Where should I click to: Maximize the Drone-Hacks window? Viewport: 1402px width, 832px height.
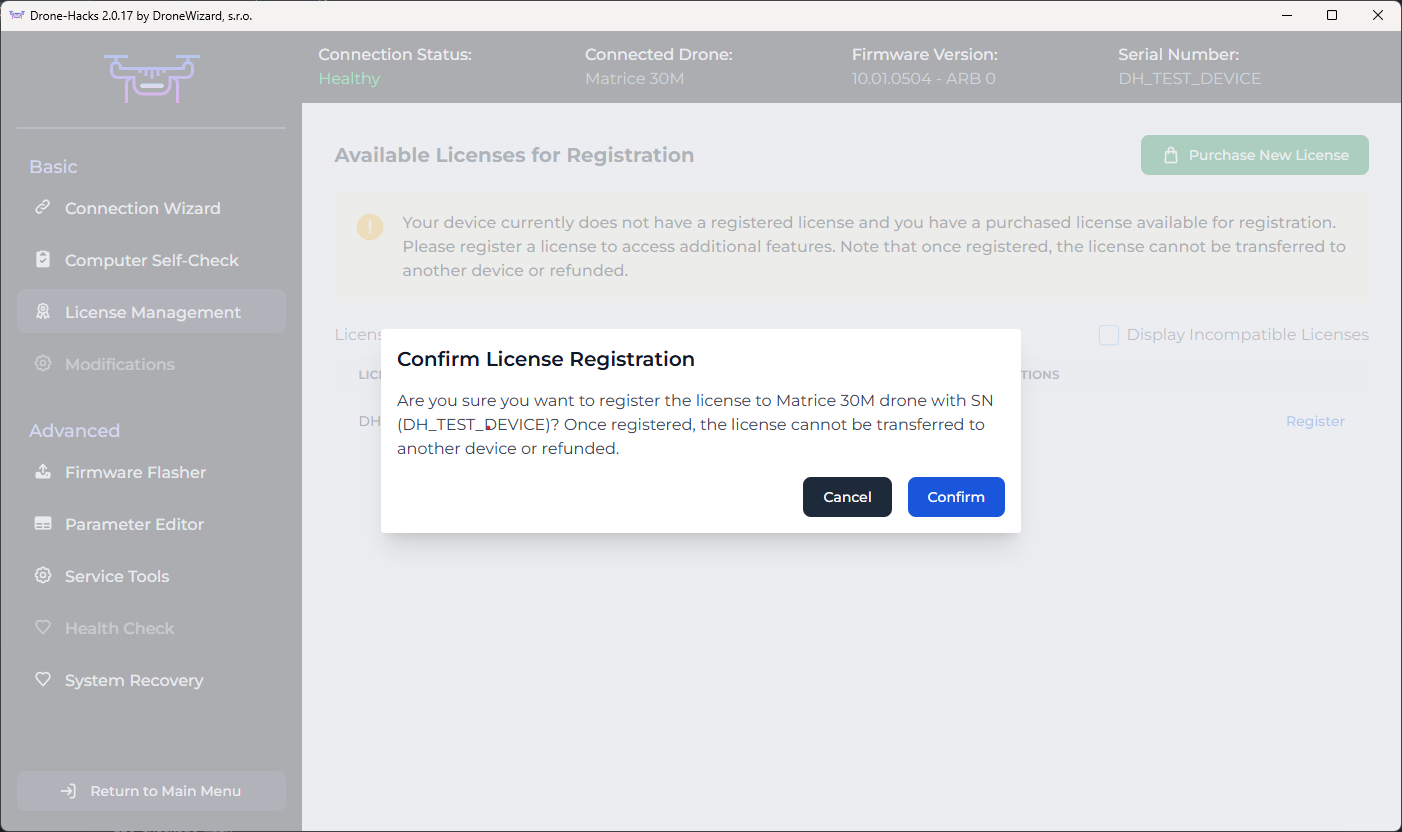tap(1332, 15)
